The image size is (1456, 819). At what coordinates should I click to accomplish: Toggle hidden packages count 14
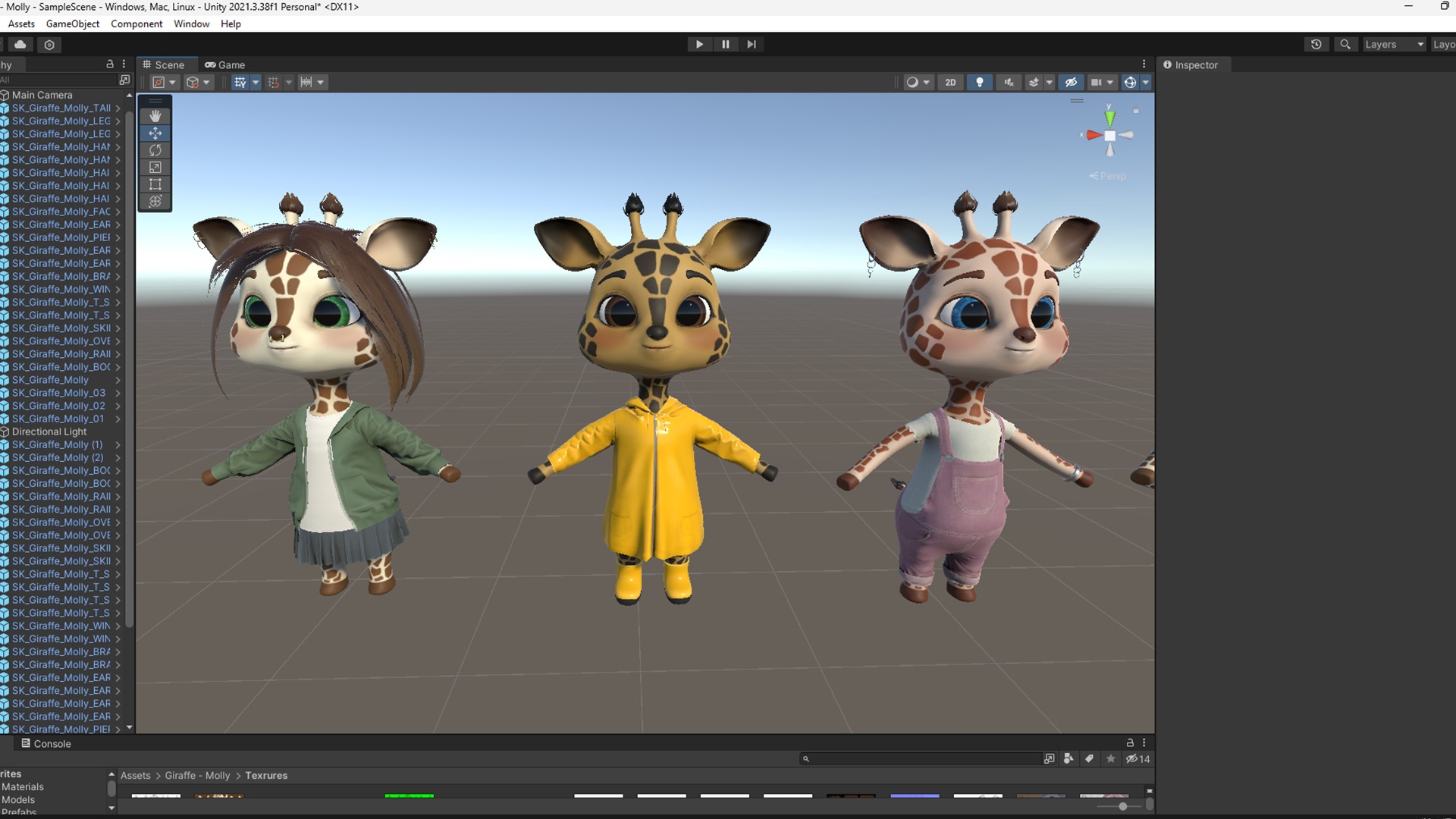point(1137,758)
